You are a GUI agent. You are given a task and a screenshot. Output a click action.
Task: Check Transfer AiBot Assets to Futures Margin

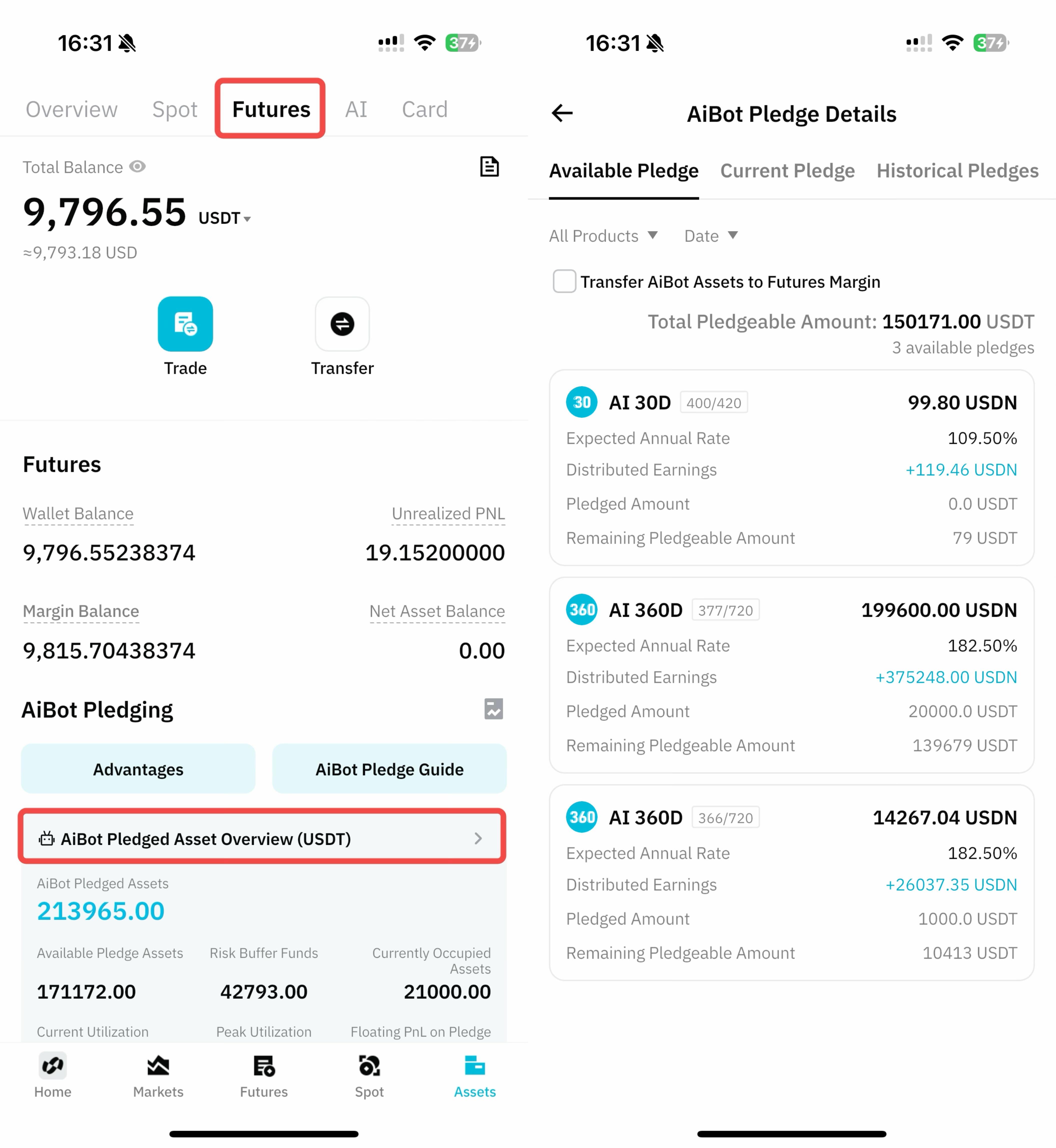[x=565, y=281]
